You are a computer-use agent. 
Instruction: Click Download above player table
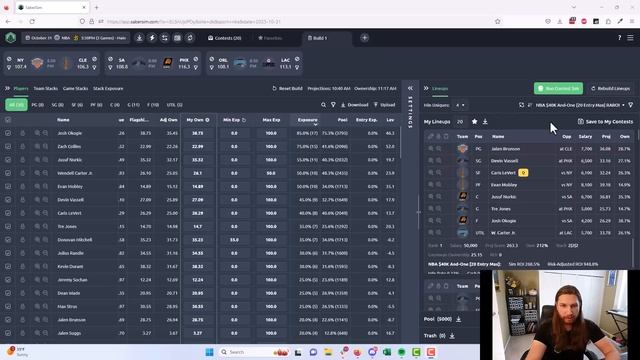354,105
